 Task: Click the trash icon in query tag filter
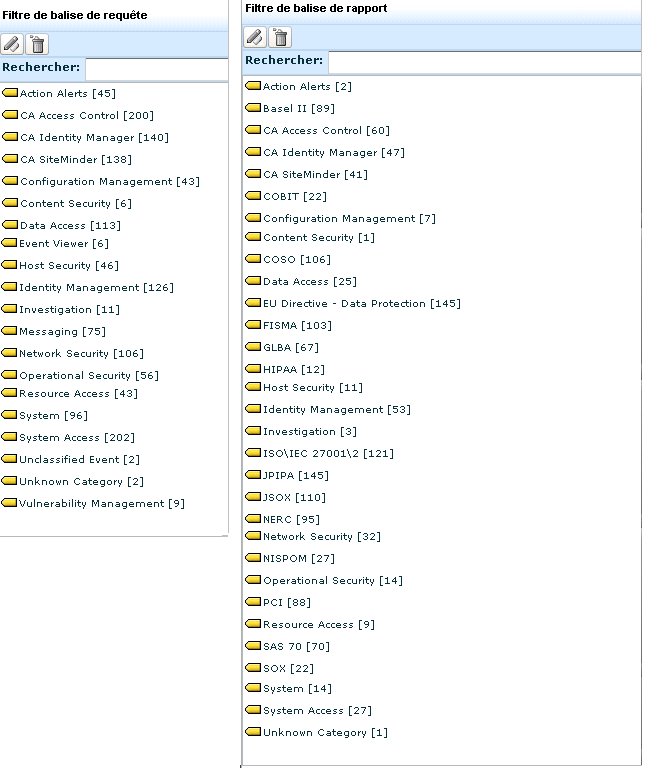click(x=37, y=44)
